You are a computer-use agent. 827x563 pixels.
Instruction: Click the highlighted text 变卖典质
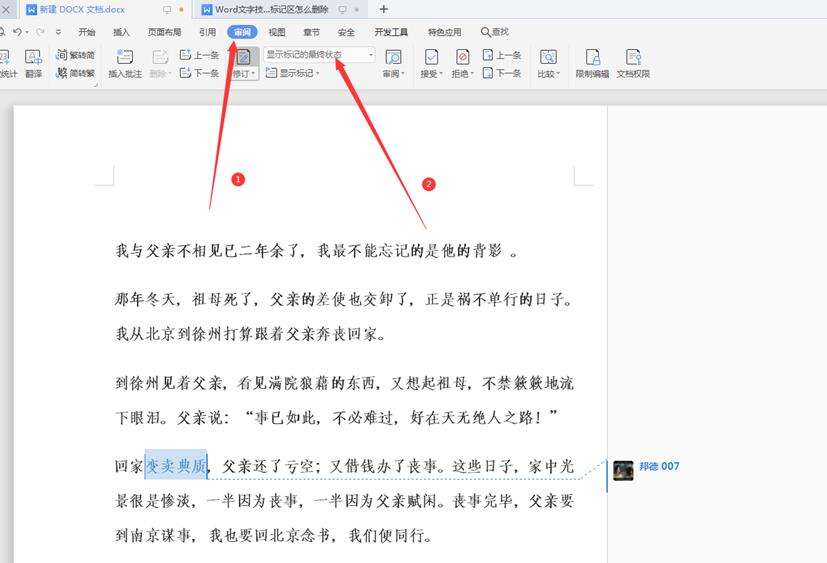[x=176, y=465]
